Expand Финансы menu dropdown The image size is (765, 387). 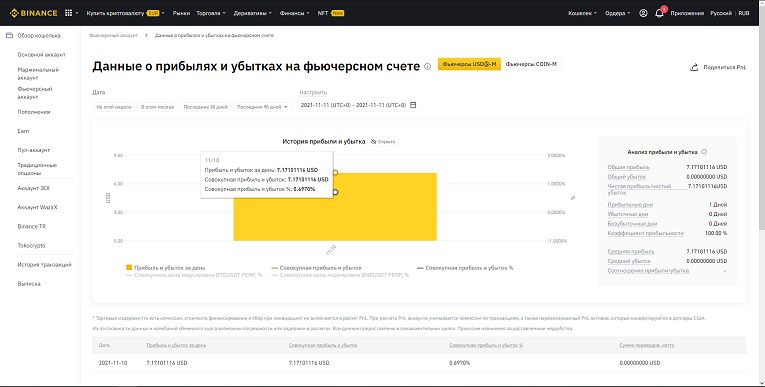[x=295, y=13]
